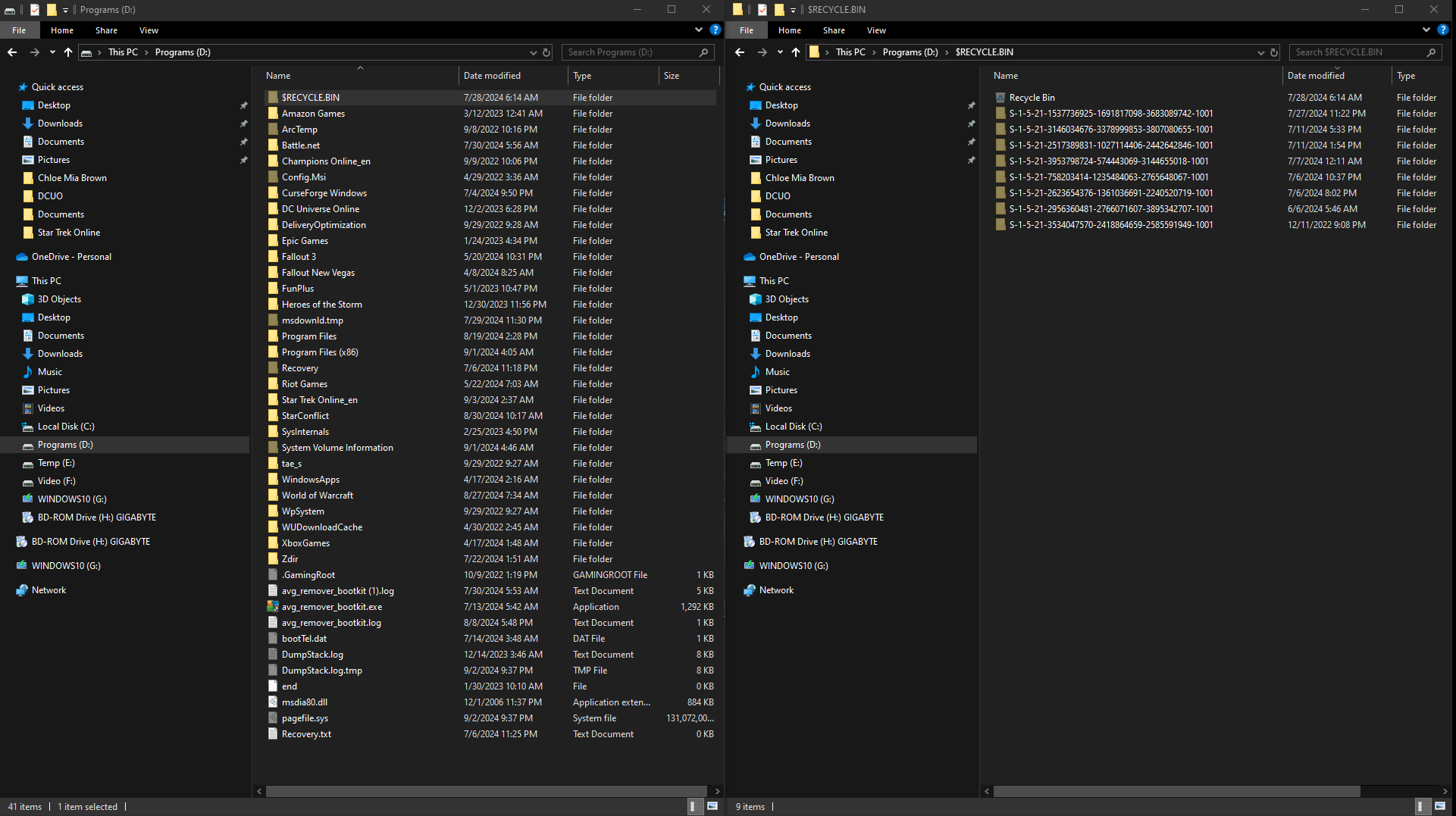This screenshot has height=816, width=1456.
Task: Go up one level in Programs (D:) window
Action: (68, 52)
